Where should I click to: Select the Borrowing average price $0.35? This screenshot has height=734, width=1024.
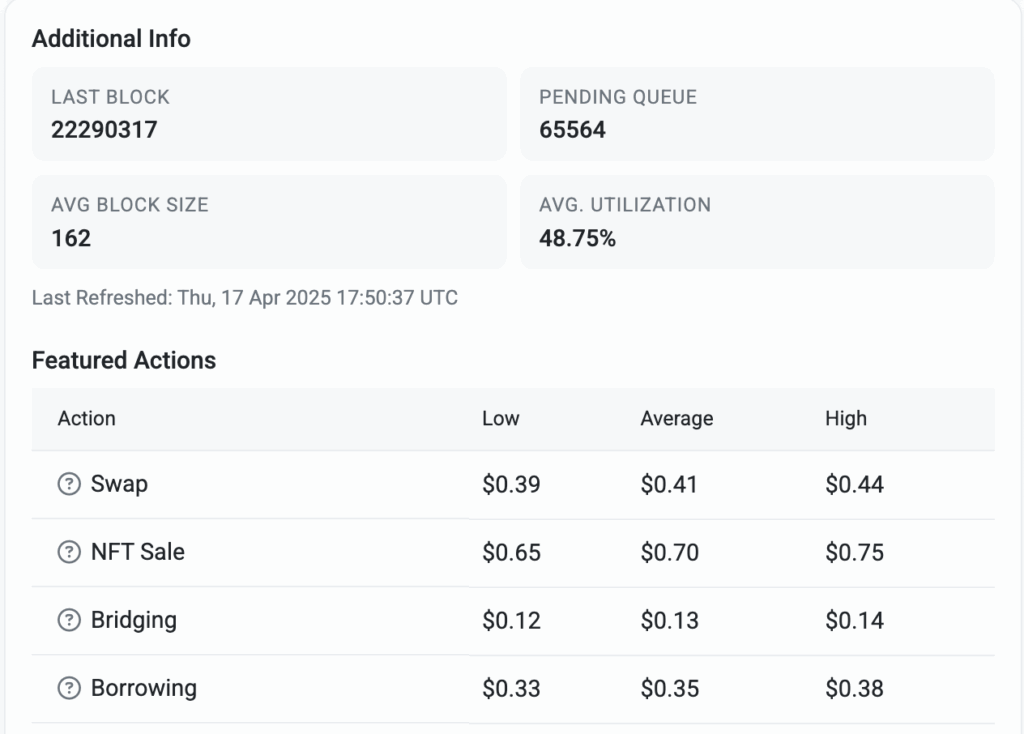(x=669, y=689)
